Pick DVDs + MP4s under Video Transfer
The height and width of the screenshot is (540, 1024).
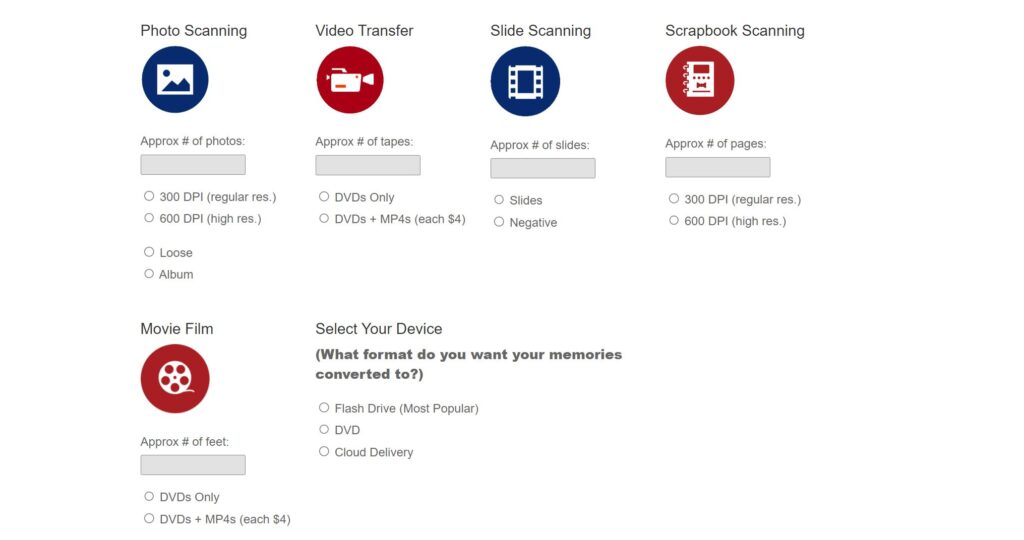point(325,218)
